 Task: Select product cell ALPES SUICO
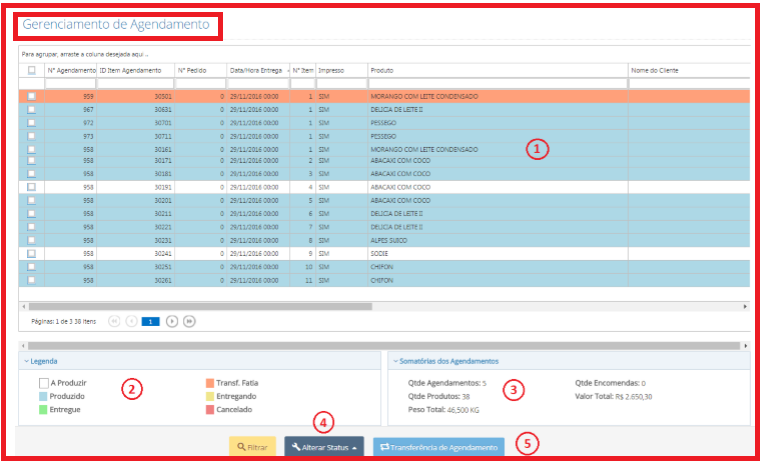pos(498,241)
